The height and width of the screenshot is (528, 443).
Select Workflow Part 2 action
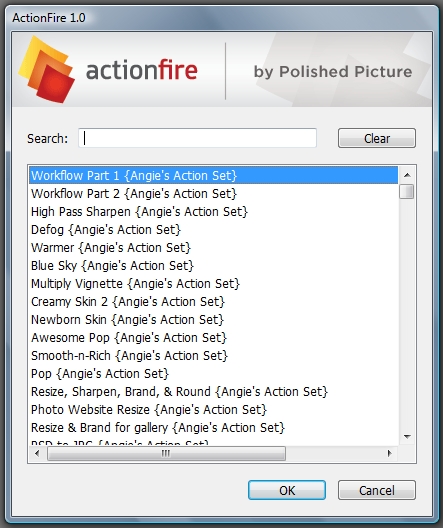[x=213, y=194]
